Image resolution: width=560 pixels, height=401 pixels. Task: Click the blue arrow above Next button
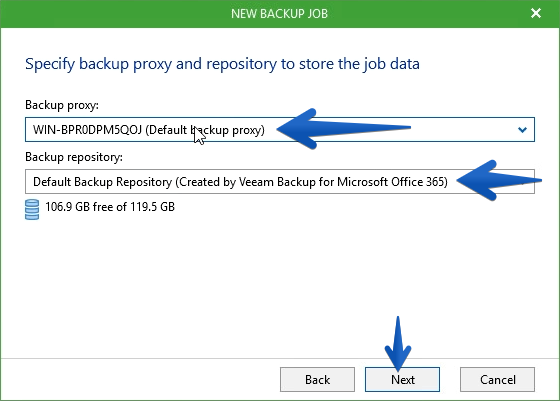point(398,343)
